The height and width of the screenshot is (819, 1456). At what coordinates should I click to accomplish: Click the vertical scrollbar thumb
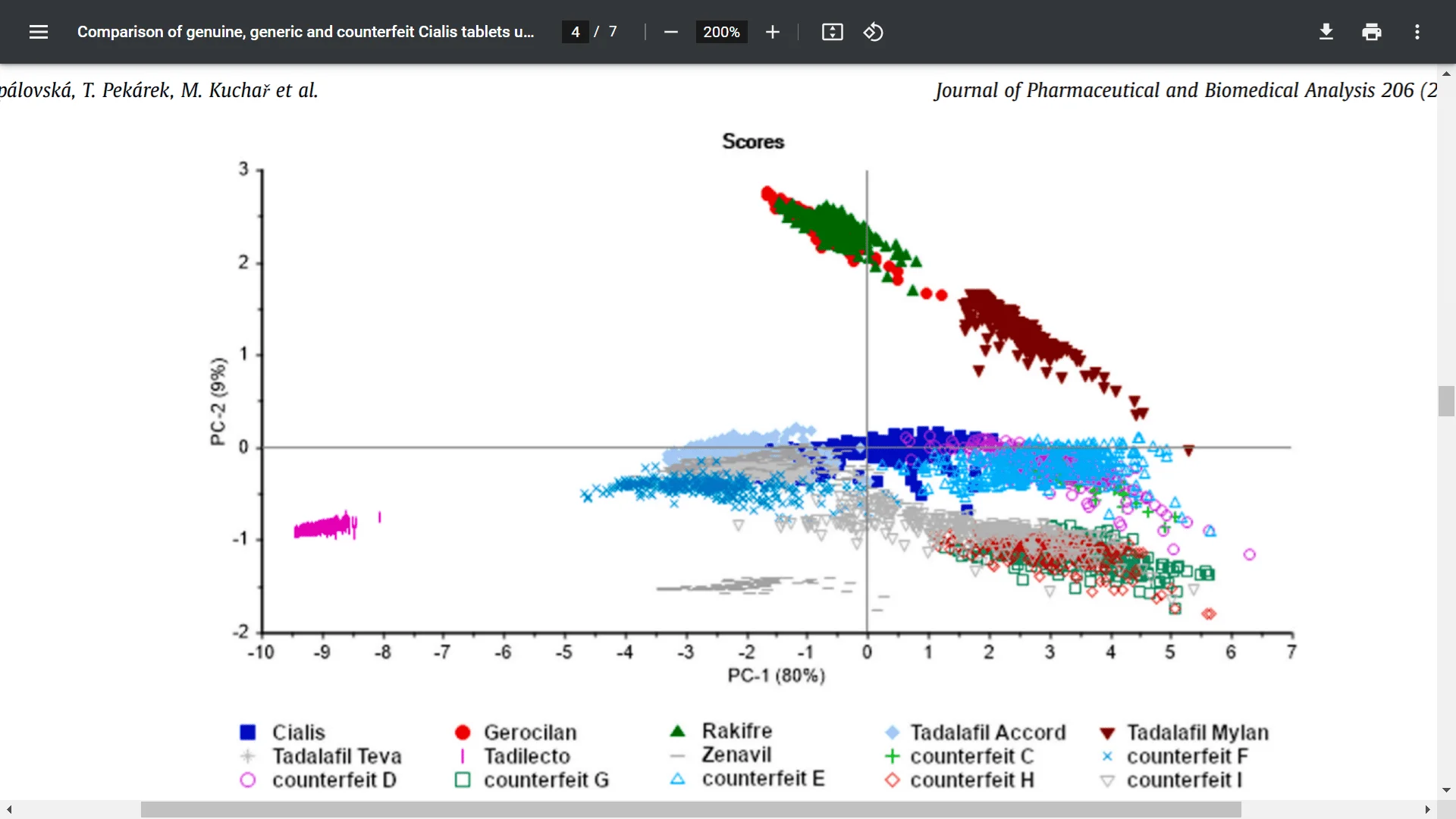1446,401
